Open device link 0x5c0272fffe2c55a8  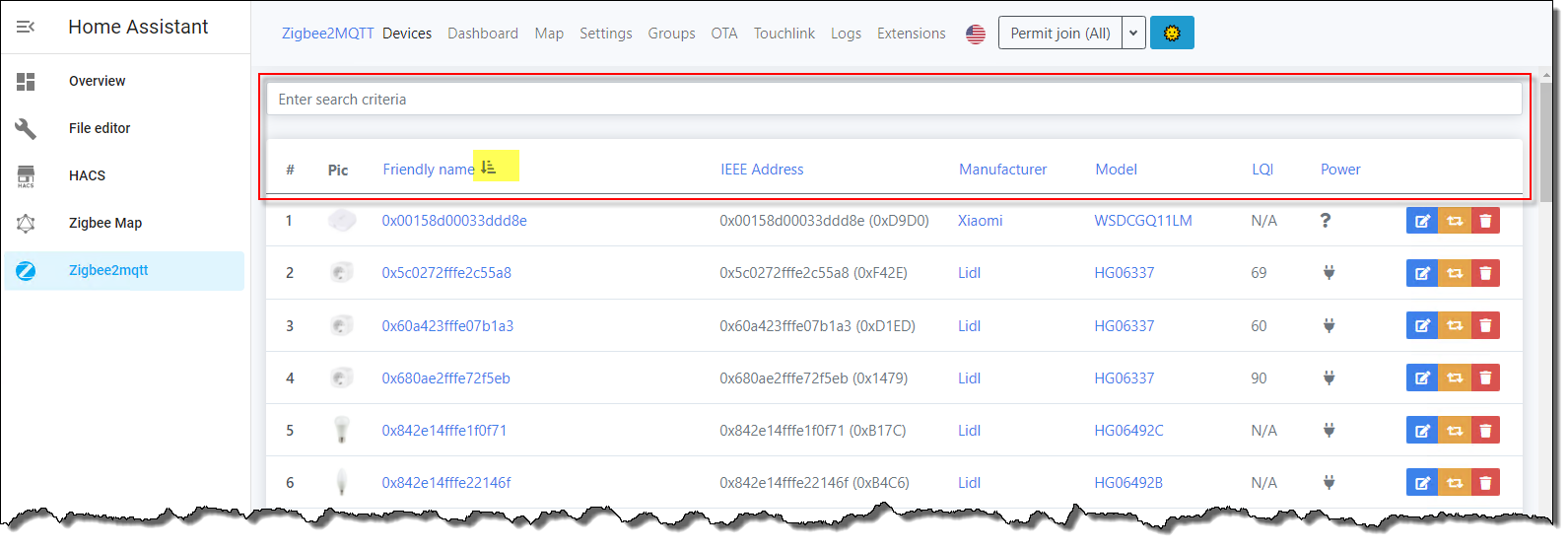pyautogui.click(x=446, y=273)
